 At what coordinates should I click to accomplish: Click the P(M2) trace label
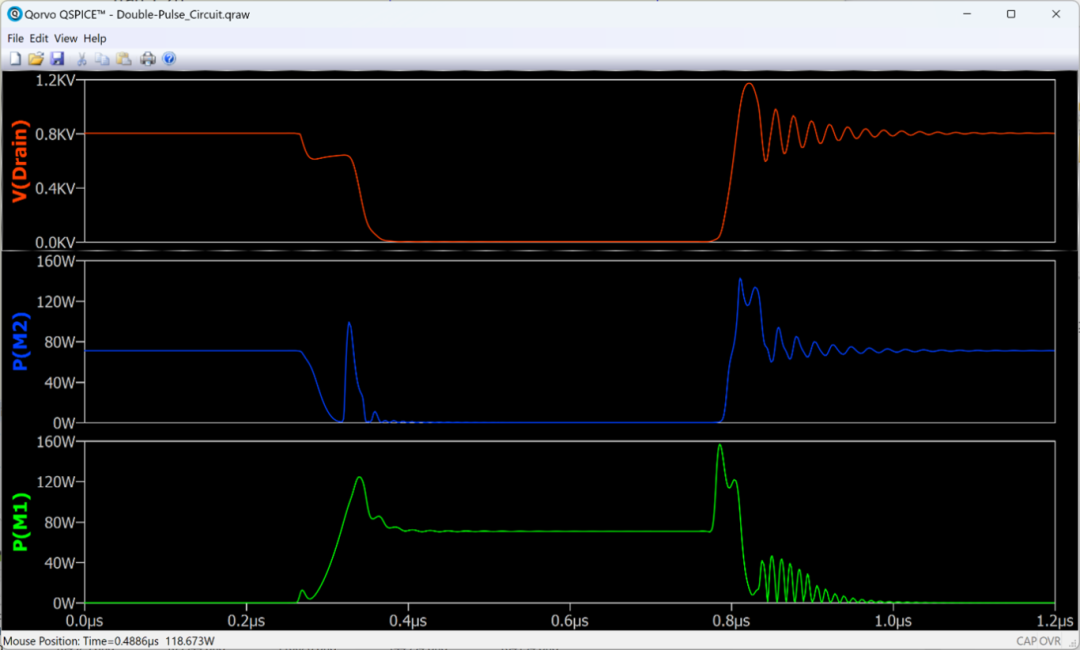pos(20,341)
